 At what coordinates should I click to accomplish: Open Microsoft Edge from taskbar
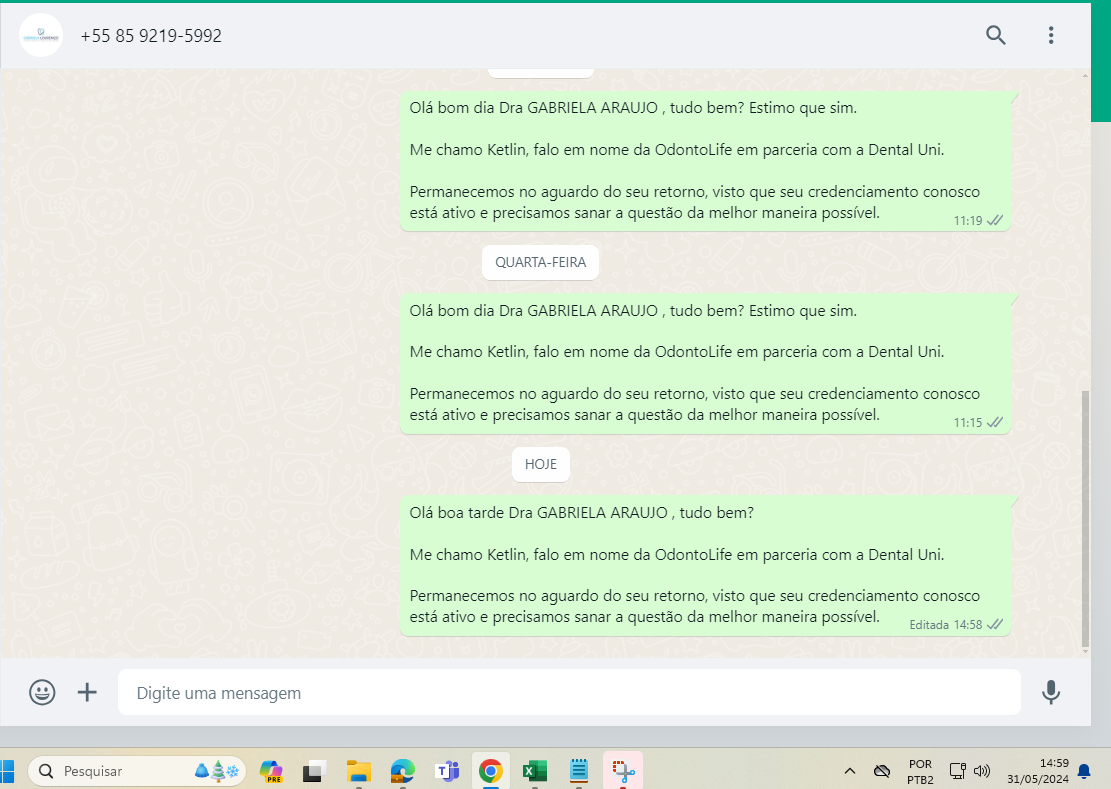[402, 771]
